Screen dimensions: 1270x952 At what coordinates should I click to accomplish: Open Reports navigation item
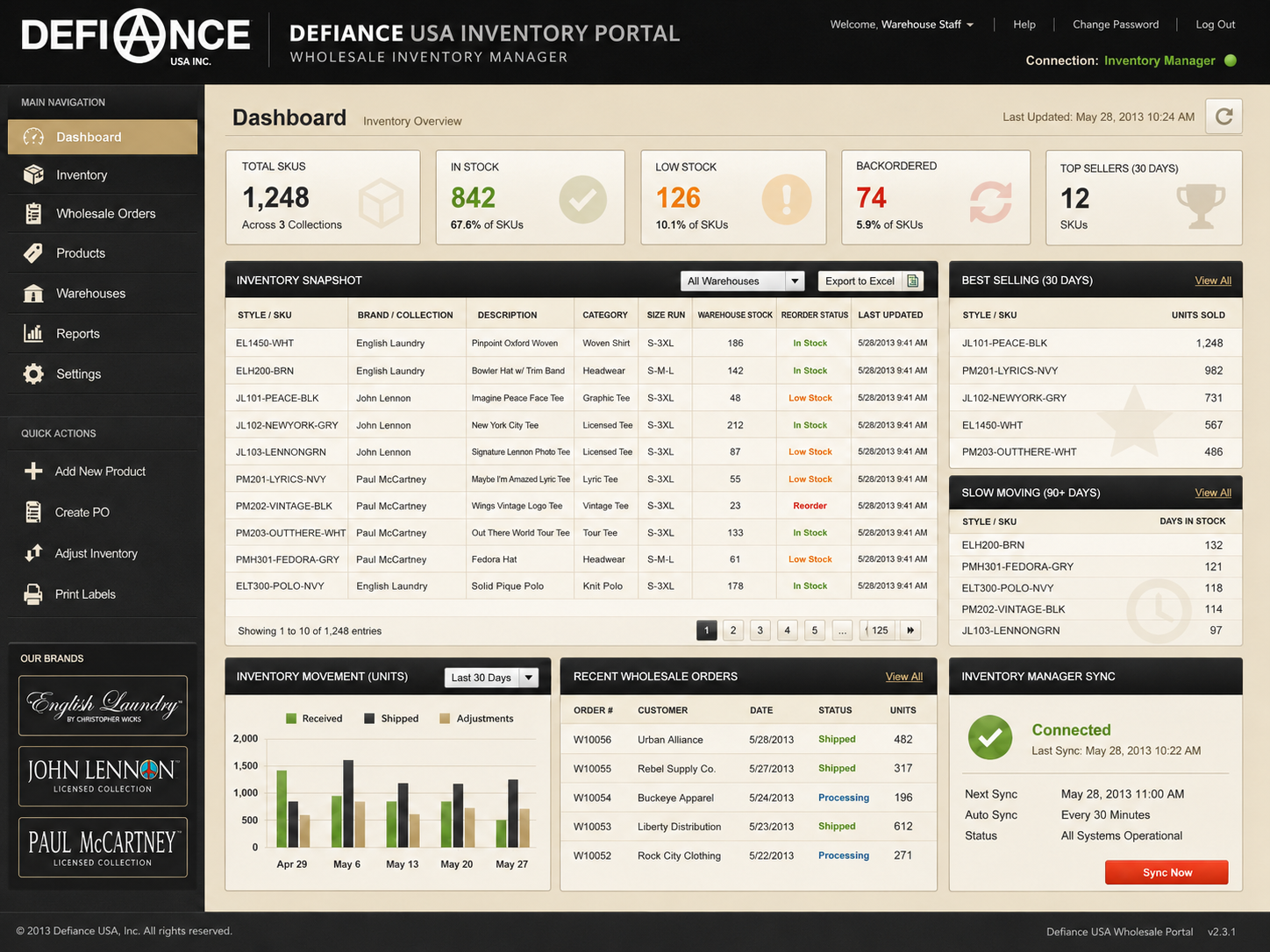click(x=103, y=333)
